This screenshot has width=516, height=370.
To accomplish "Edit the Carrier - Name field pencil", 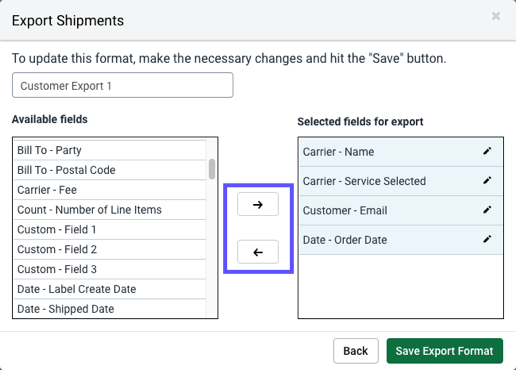I will pos(487,151).
